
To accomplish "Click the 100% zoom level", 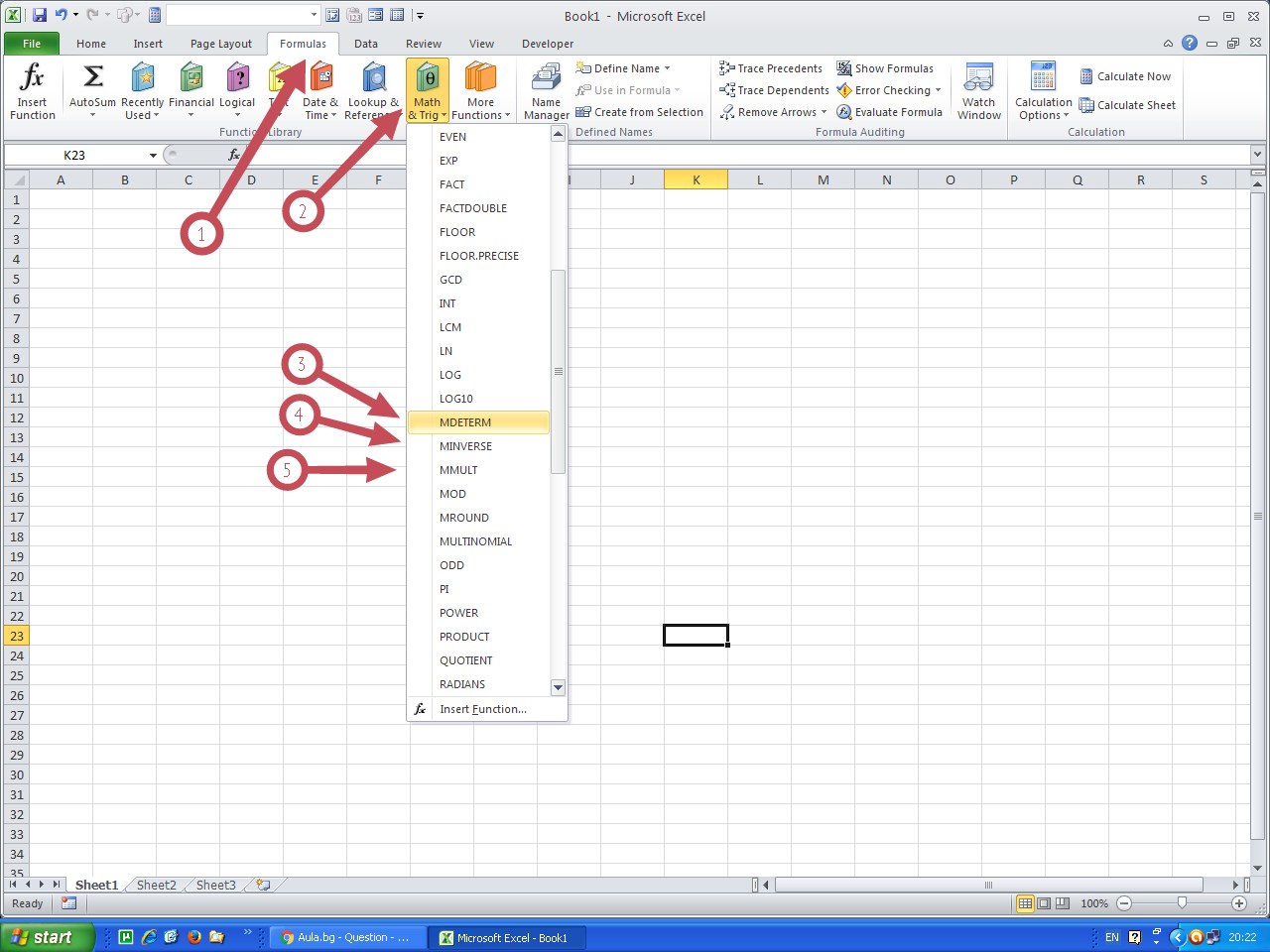I will pos(1094,903).
